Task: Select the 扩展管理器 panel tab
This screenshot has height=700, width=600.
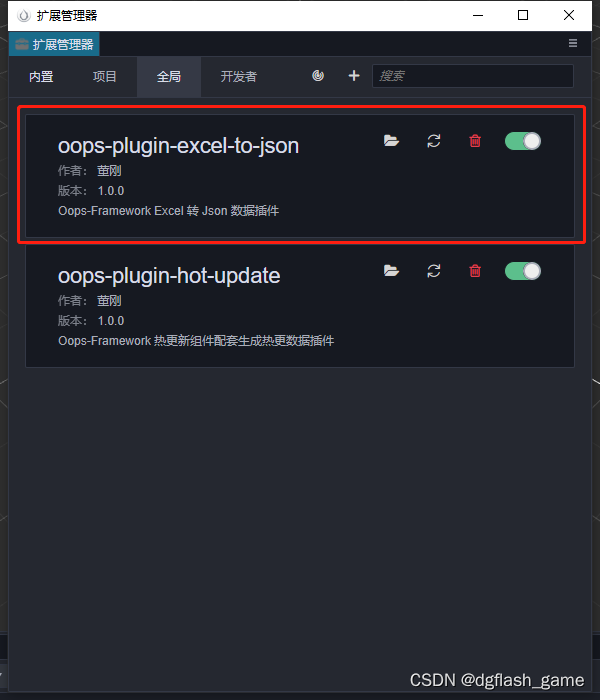Action: (x=54, y=44)
